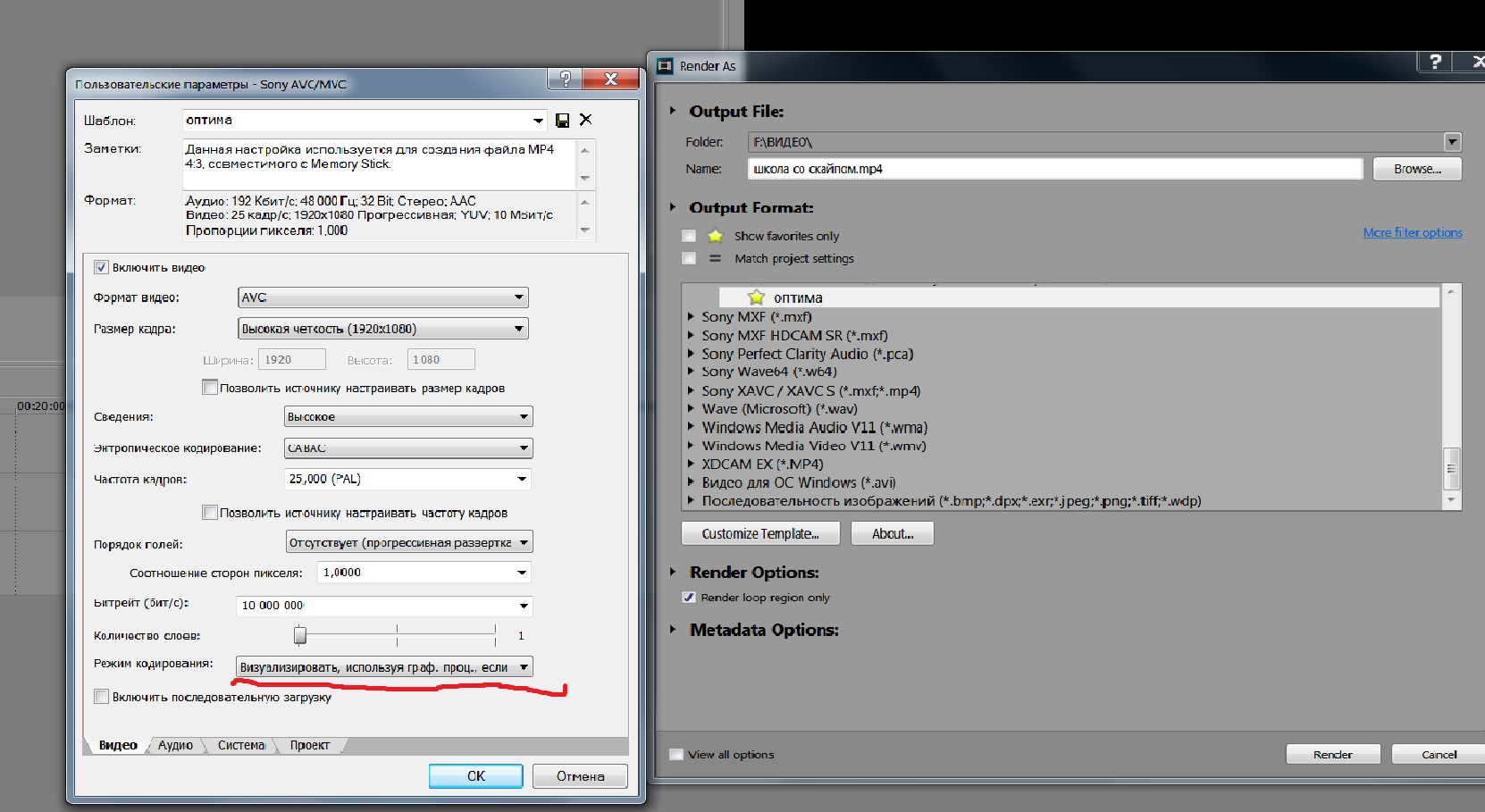This screenshot has width=1485, height=812.
Task: Expand Wave (Microsoft) (*.wav) format
Action: click(691, 409)
